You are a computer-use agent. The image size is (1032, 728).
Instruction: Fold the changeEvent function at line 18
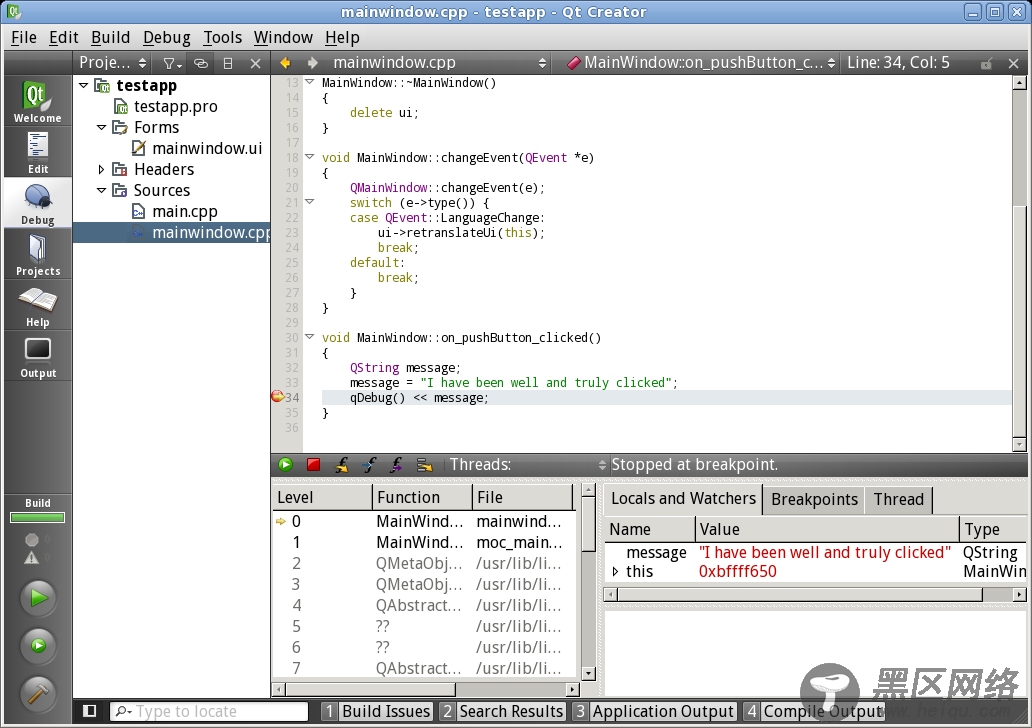click(309, 157)
